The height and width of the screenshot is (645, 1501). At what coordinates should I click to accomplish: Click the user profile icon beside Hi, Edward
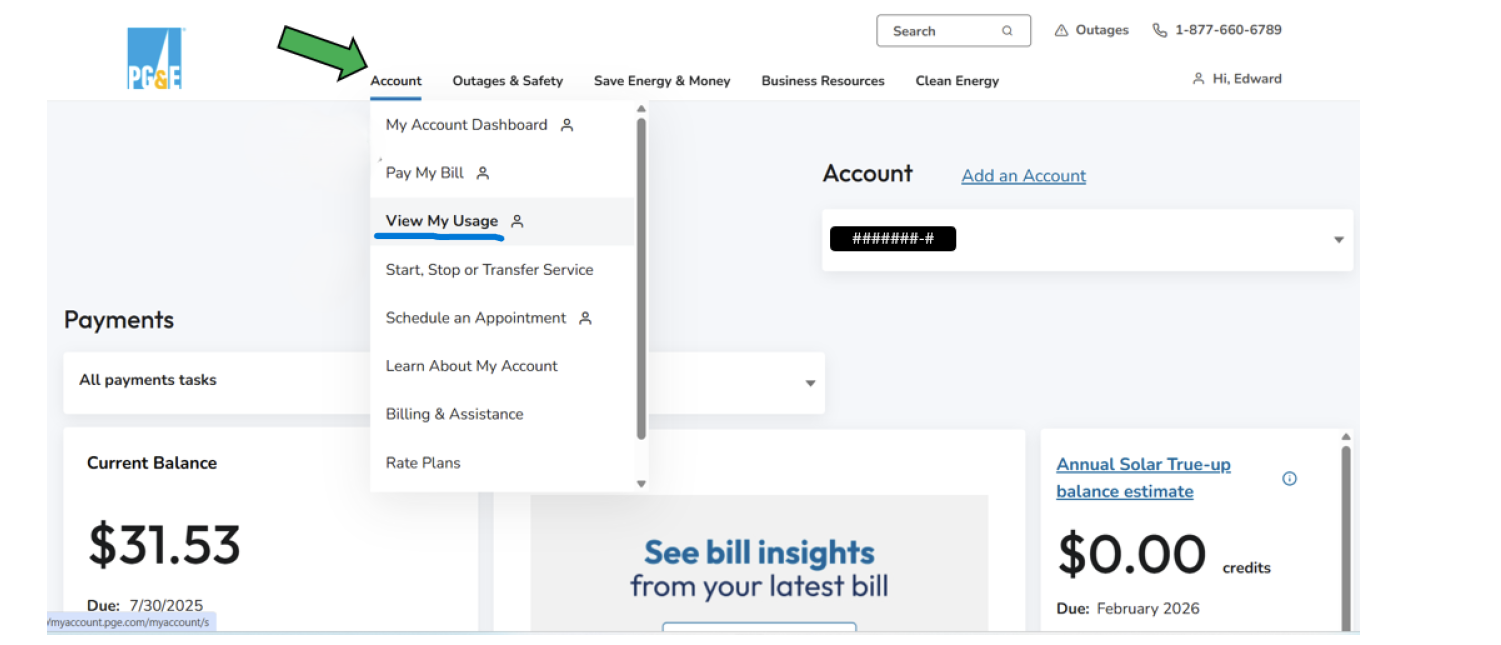pos(1198,79)
